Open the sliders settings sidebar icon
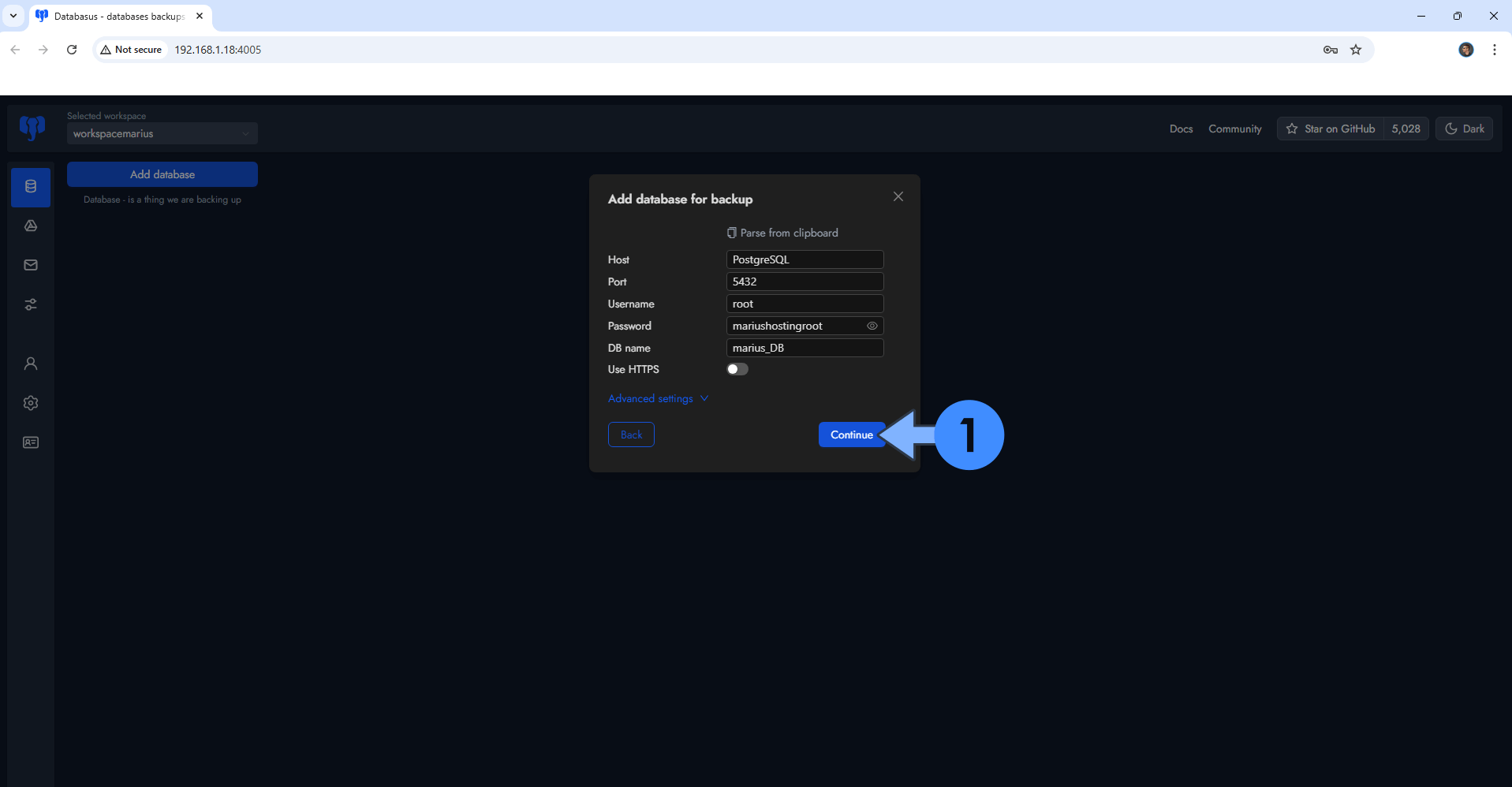Screen dimensions: 1512x787 click(31, 304)
